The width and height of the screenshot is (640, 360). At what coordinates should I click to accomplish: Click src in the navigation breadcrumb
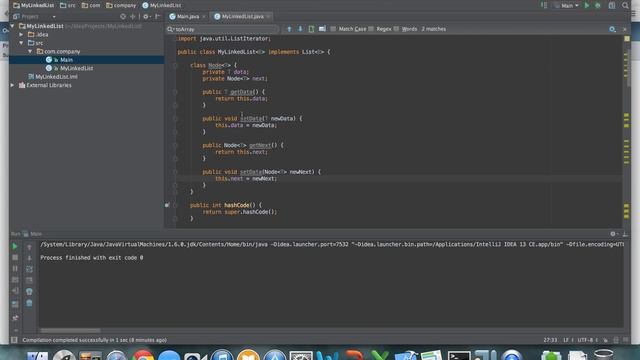click(x=68, y=5)
